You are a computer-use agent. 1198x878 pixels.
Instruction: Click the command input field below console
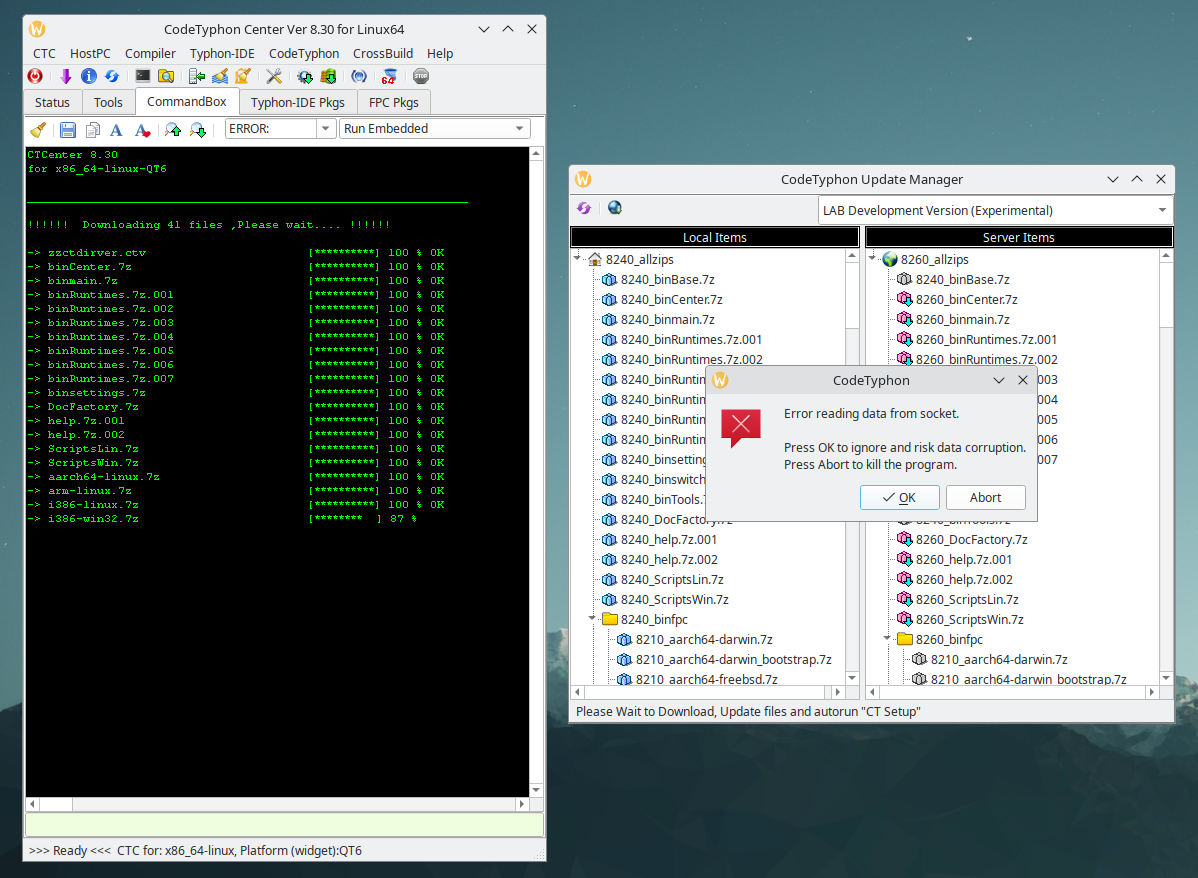pyautogui.click(x=284, y=825)
